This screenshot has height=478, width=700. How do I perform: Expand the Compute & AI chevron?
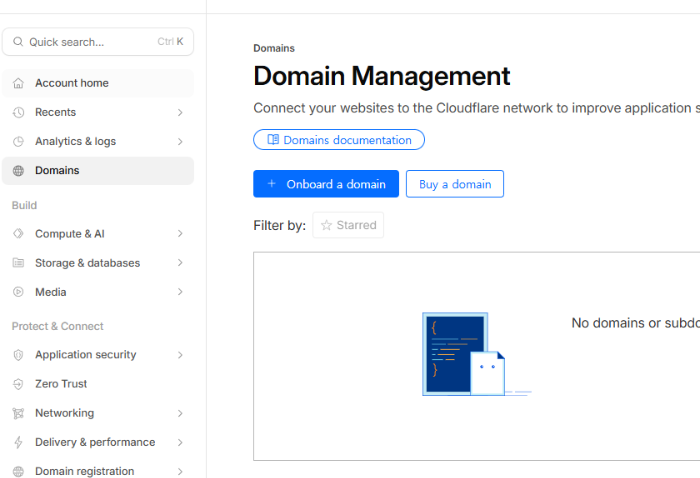pyautogui.click(x=180, y=233)
